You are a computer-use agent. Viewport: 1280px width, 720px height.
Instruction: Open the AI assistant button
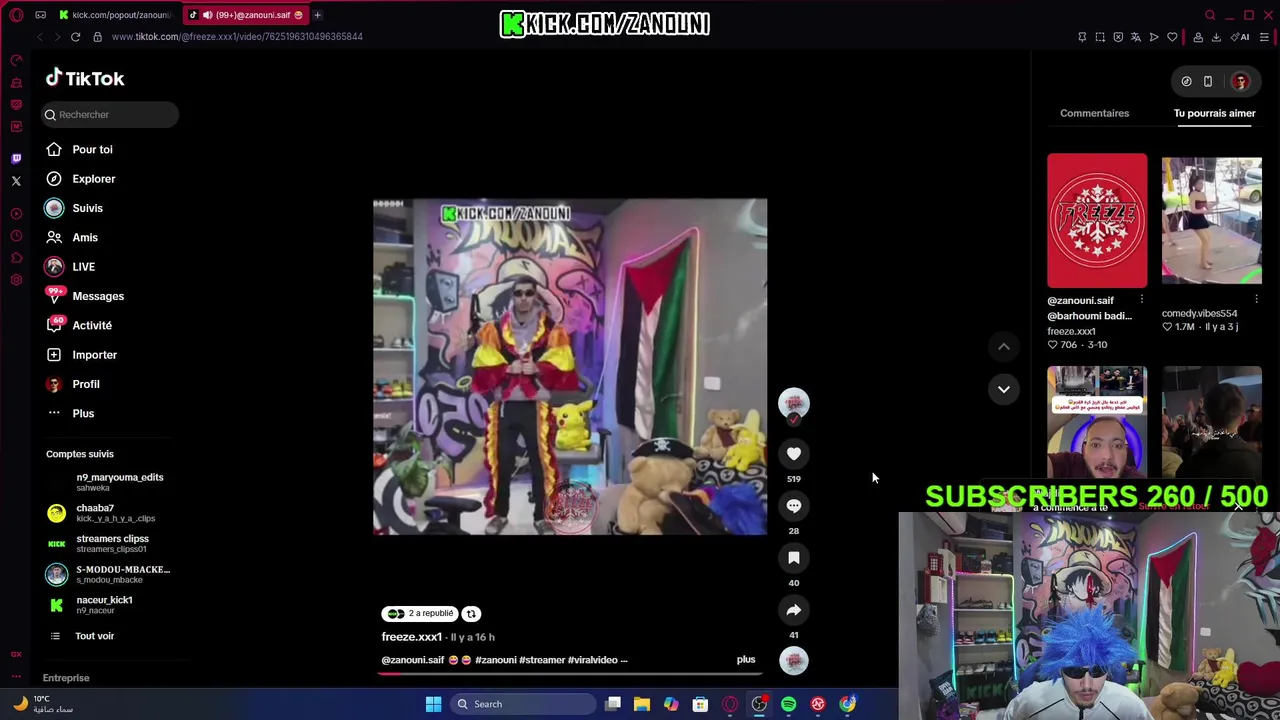(x=1241, y=37)
